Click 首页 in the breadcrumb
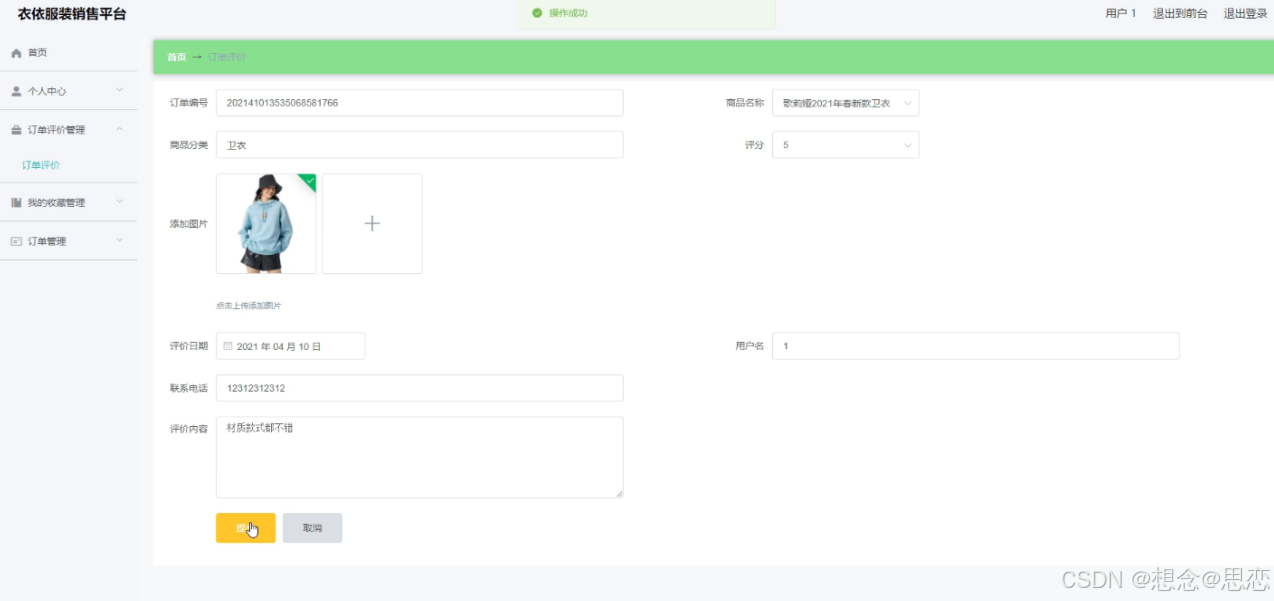This screenshot has height=601, width=1274. pyautogui.click(x=176, y=57)
